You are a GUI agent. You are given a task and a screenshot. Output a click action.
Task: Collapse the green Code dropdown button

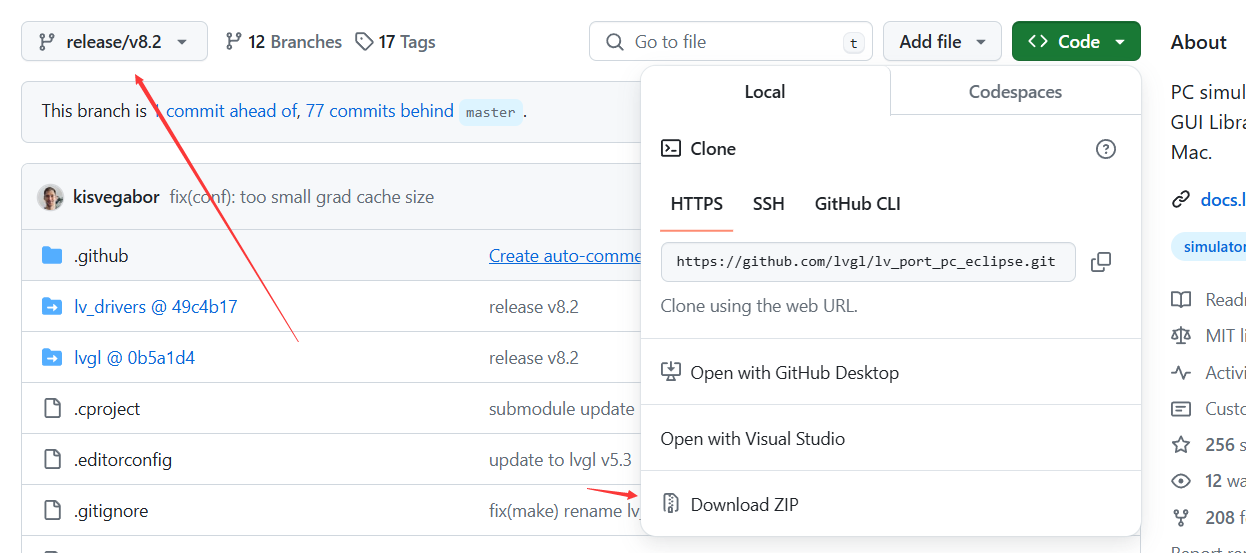click(1076, 41)
